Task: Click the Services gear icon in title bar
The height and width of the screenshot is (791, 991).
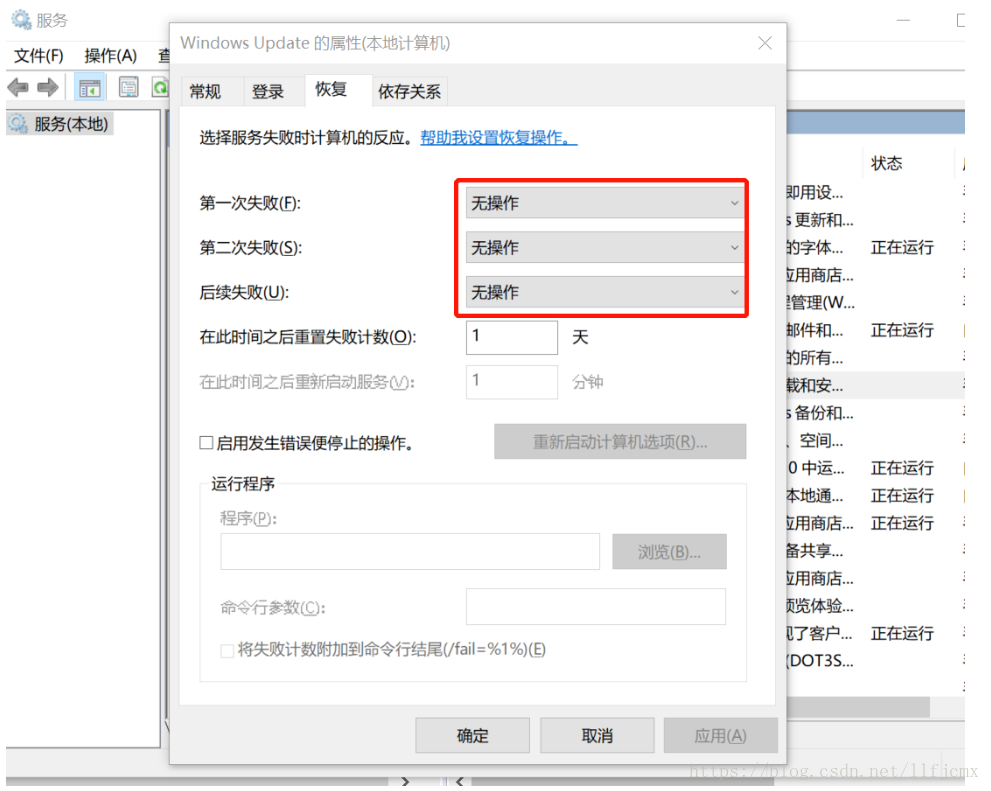Action: (x=21, y=20)
